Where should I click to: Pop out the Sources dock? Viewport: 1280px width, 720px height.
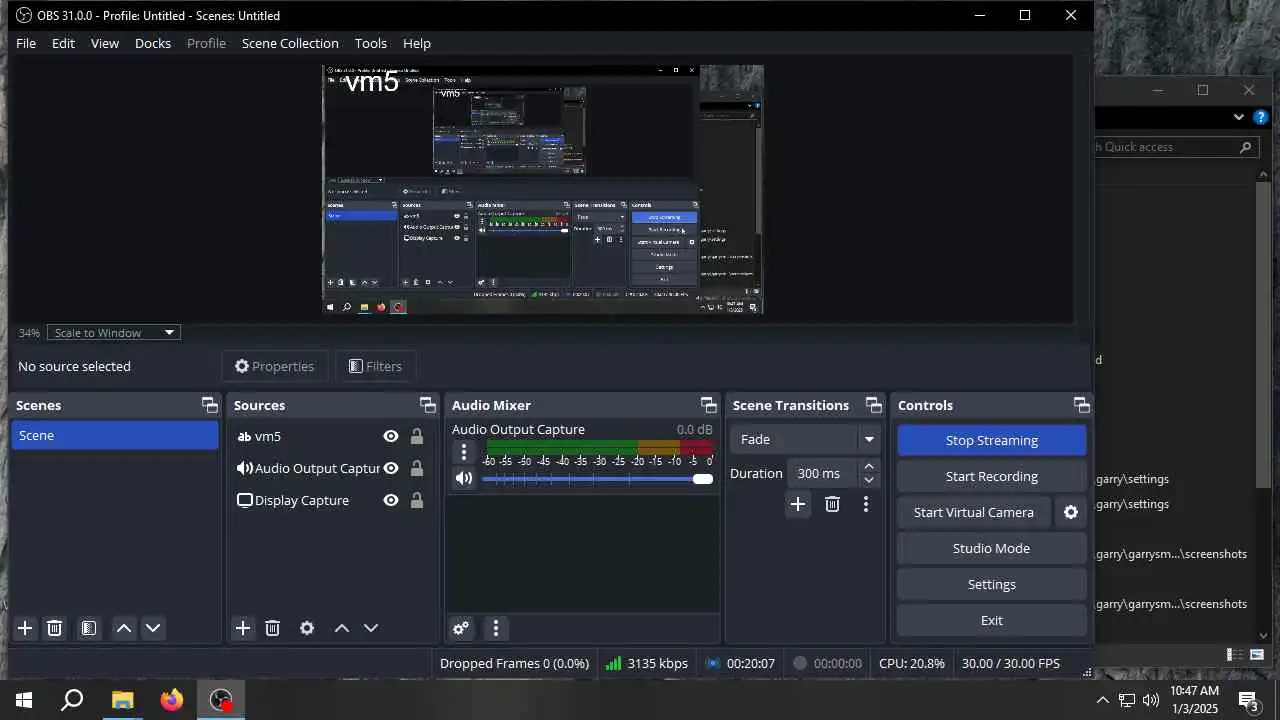(x=427, y=405)
